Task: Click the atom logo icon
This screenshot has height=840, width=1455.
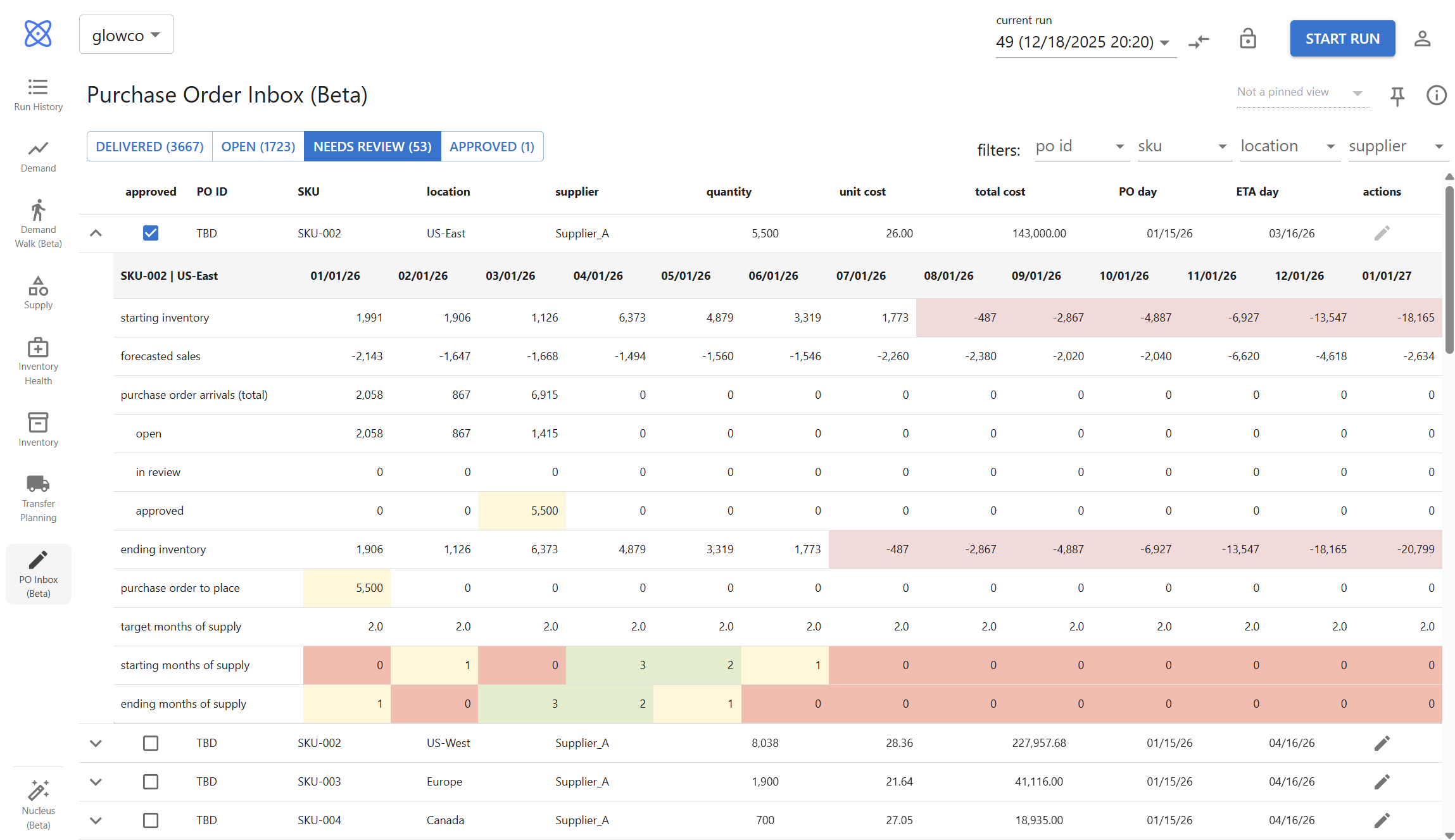Action: [x=38, y=34]
